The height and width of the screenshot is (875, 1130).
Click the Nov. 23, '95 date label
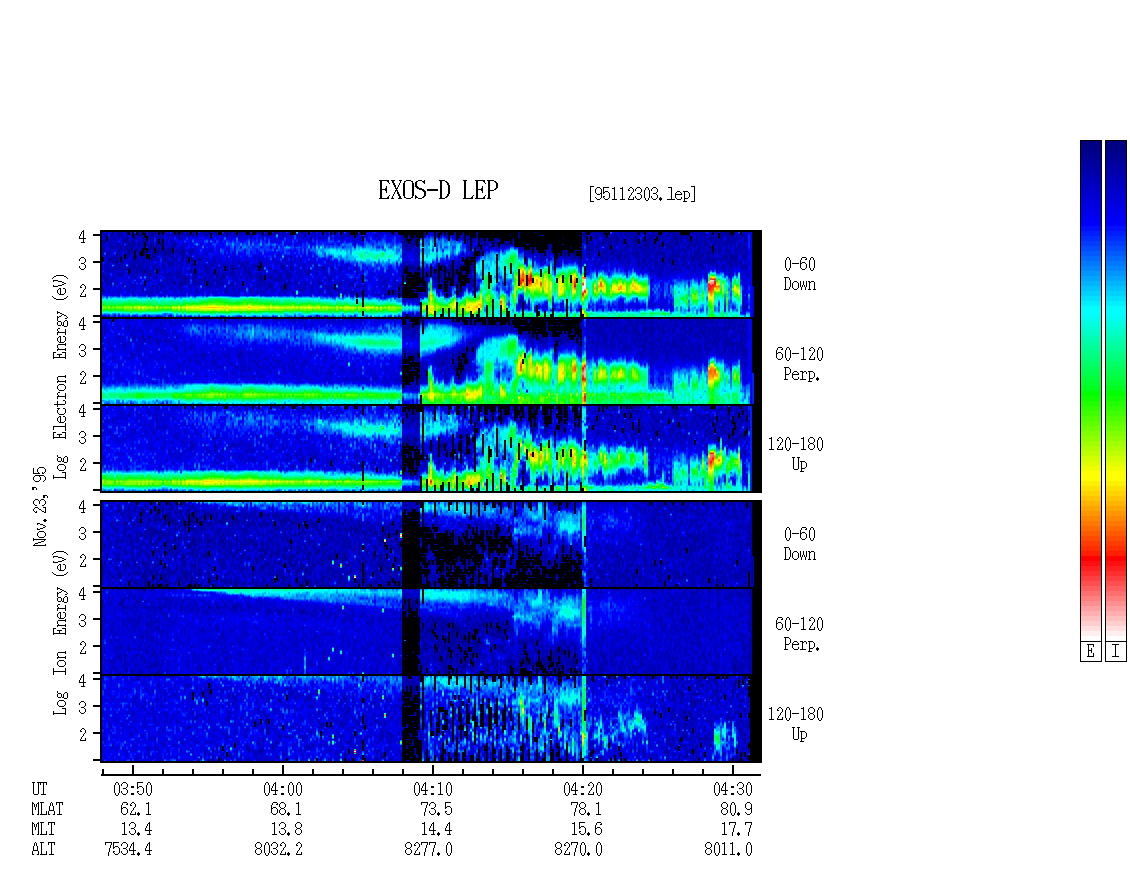click(40, 507)
